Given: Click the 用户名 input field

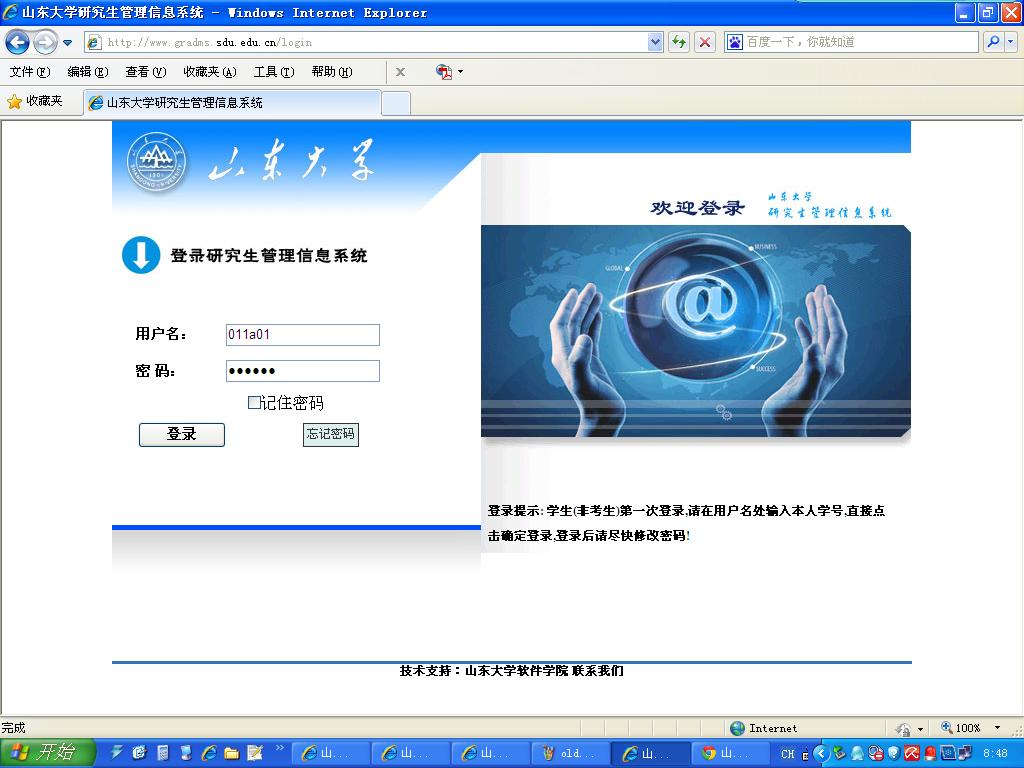Looking at the screenshot, I should pos(303,335).
